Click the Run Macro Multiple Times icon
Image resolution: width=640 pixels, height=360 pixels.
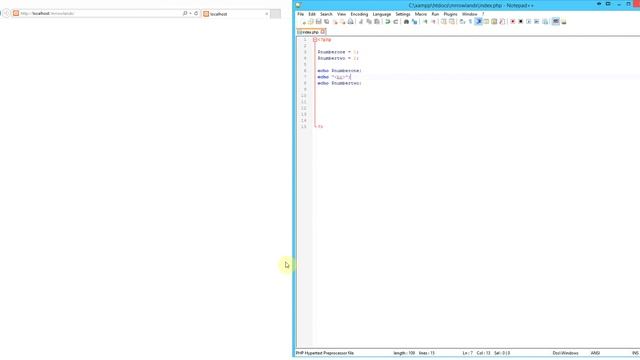click(x=536, y=22)
